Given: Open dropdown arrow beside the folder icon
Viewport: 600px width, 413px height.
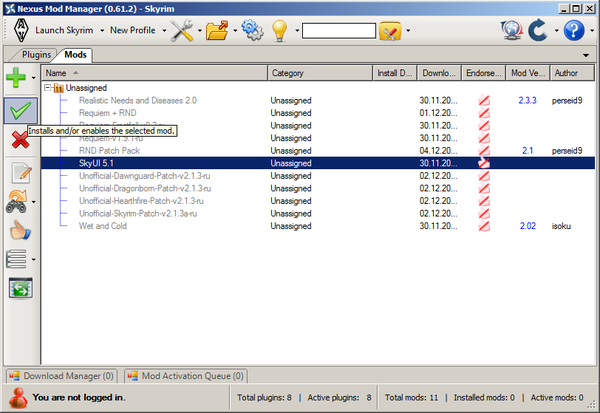Looking at the screenshot, I should (233, 31).
